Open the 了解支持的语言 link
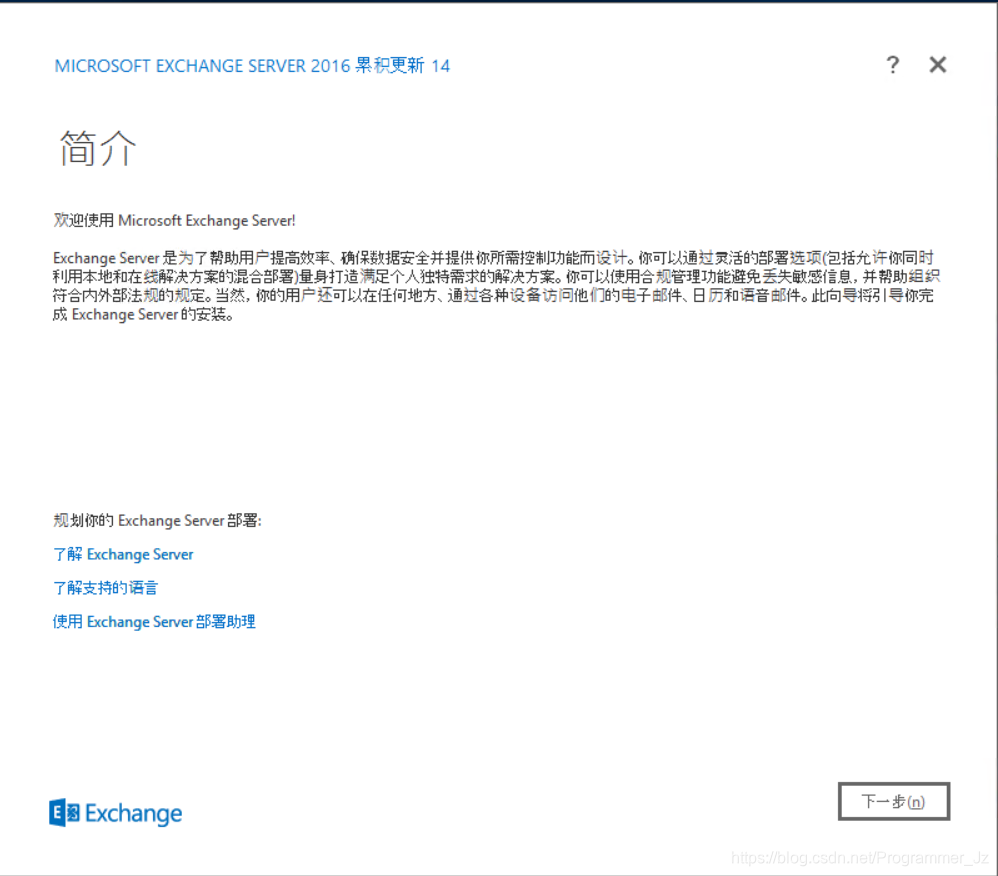The width and height of the screenshot is (998, 876). coord(105,588)
